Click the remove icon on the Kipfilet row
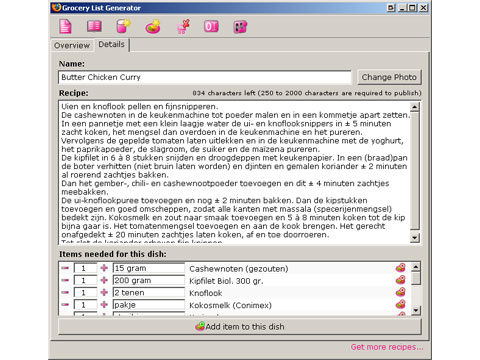The width and height of the screenshot is (480, 360). 400,280
